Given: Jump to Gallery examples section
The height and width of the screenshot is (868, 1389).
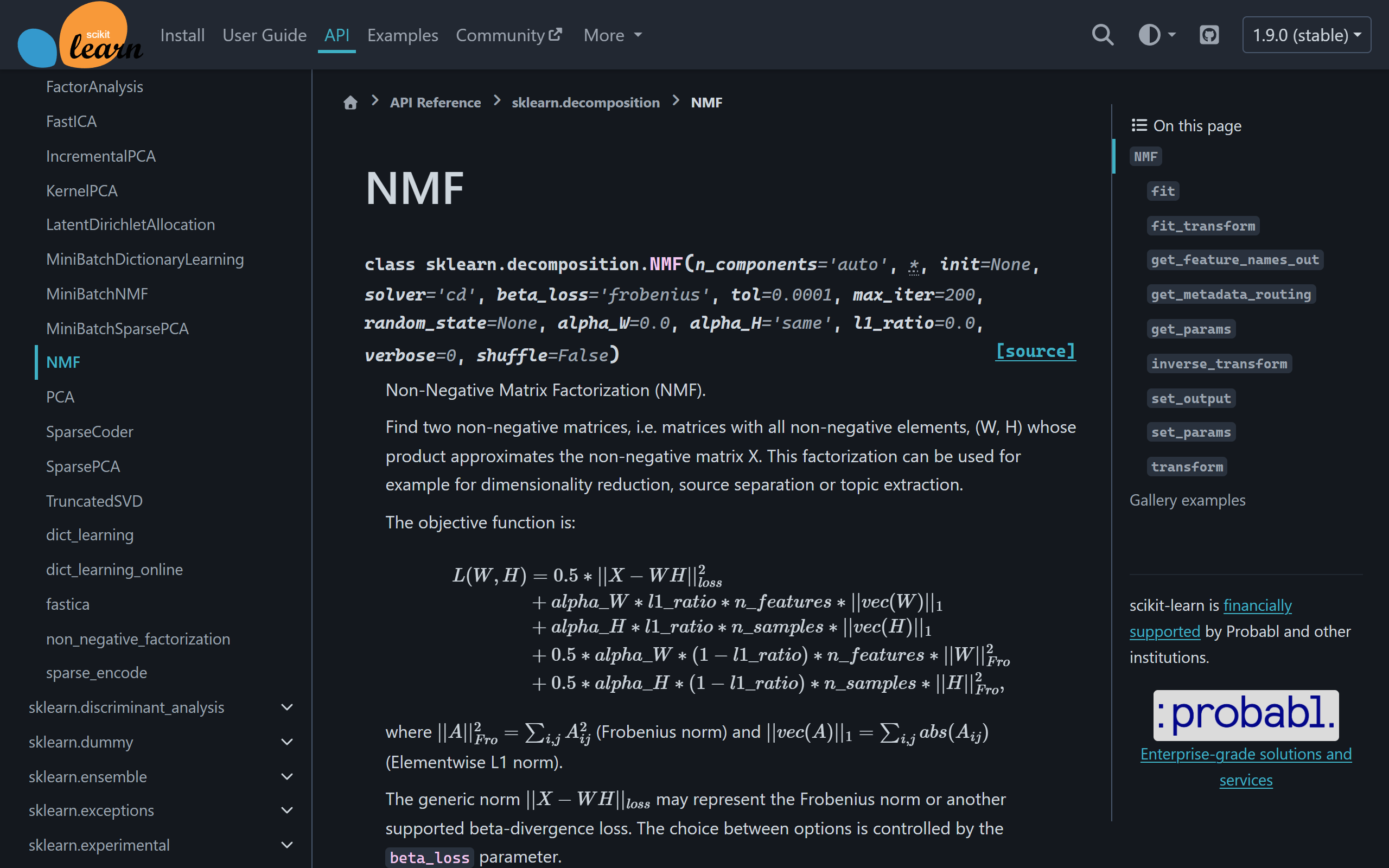Looking at the screenshot, I should (x=1187, y=501).
